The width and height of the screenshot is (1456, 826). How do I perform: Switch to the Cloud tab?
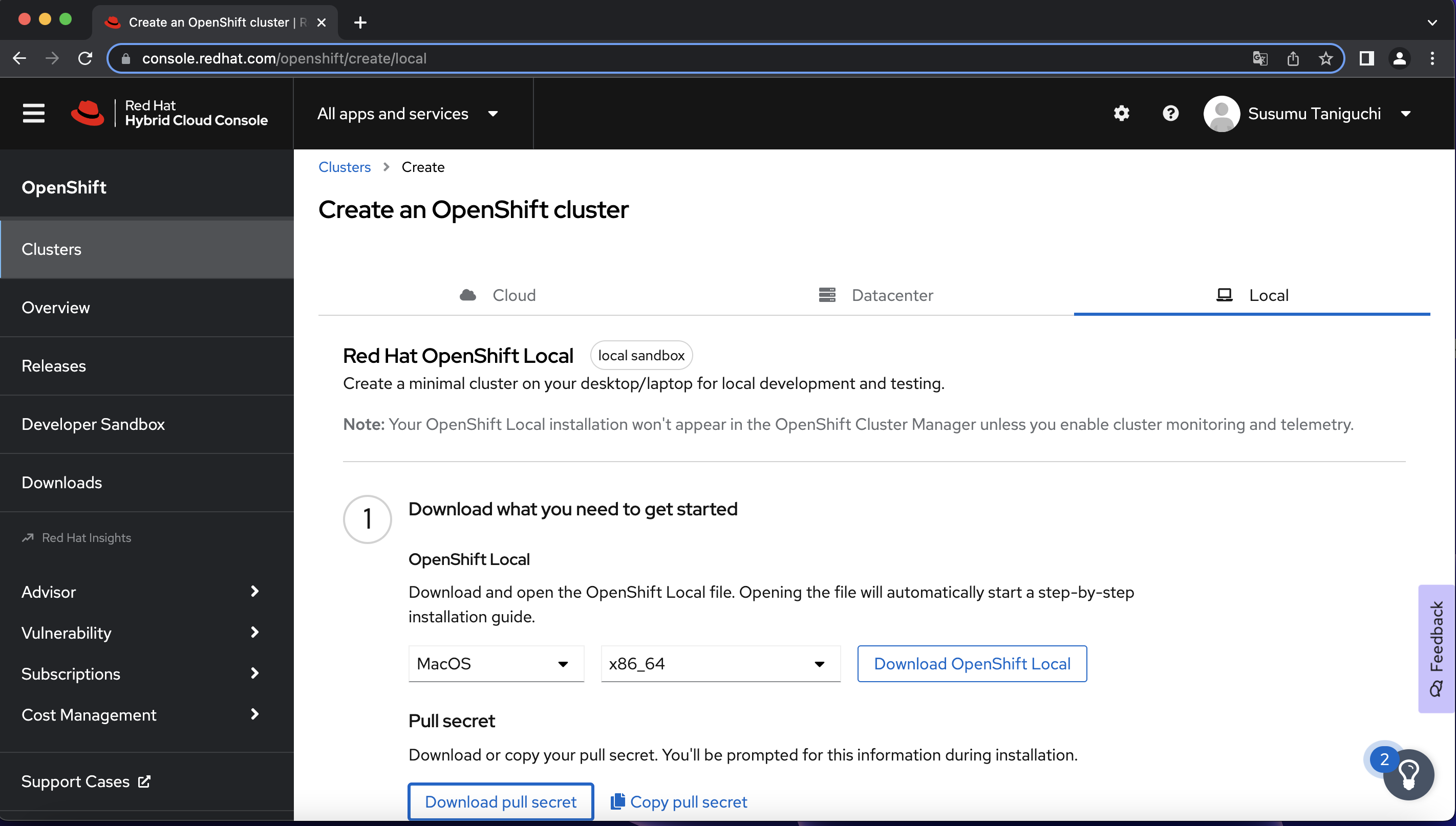pos(498,295)
